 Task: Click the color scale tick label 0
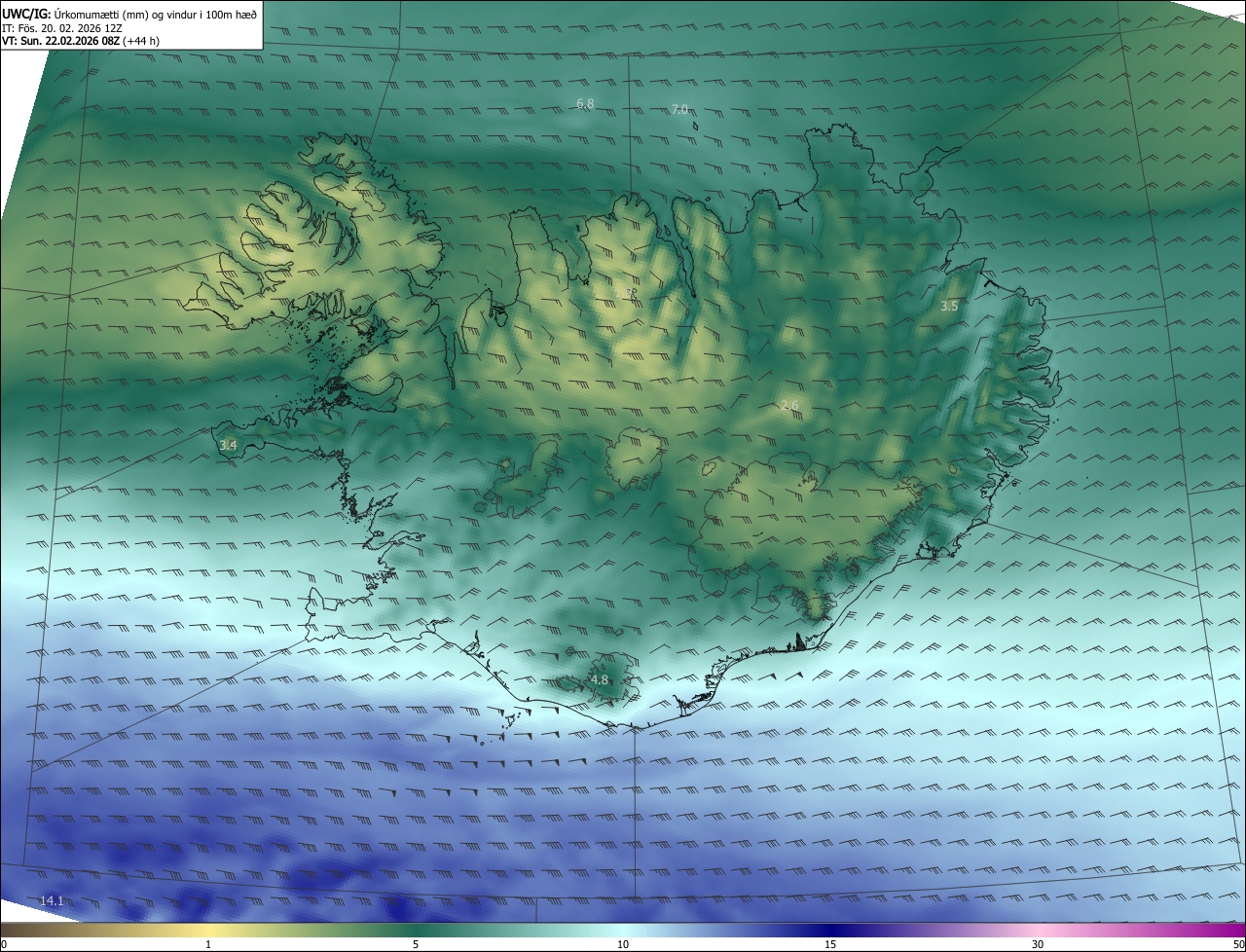3,944
